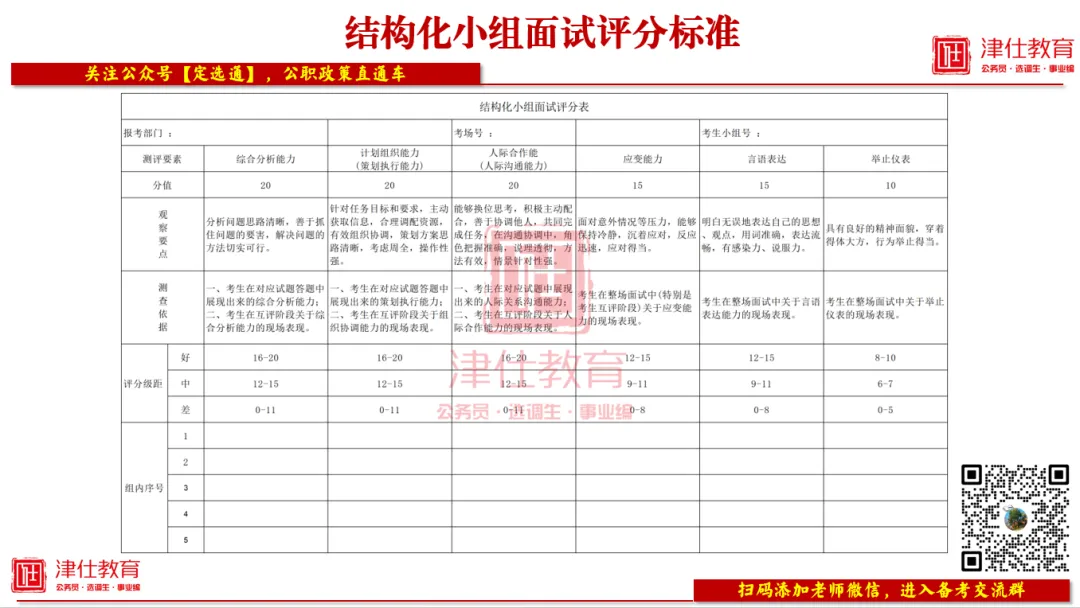Click the slide title 结构化小组面试评分标准
Screen dimensions: 1080x608
[542, 33]
